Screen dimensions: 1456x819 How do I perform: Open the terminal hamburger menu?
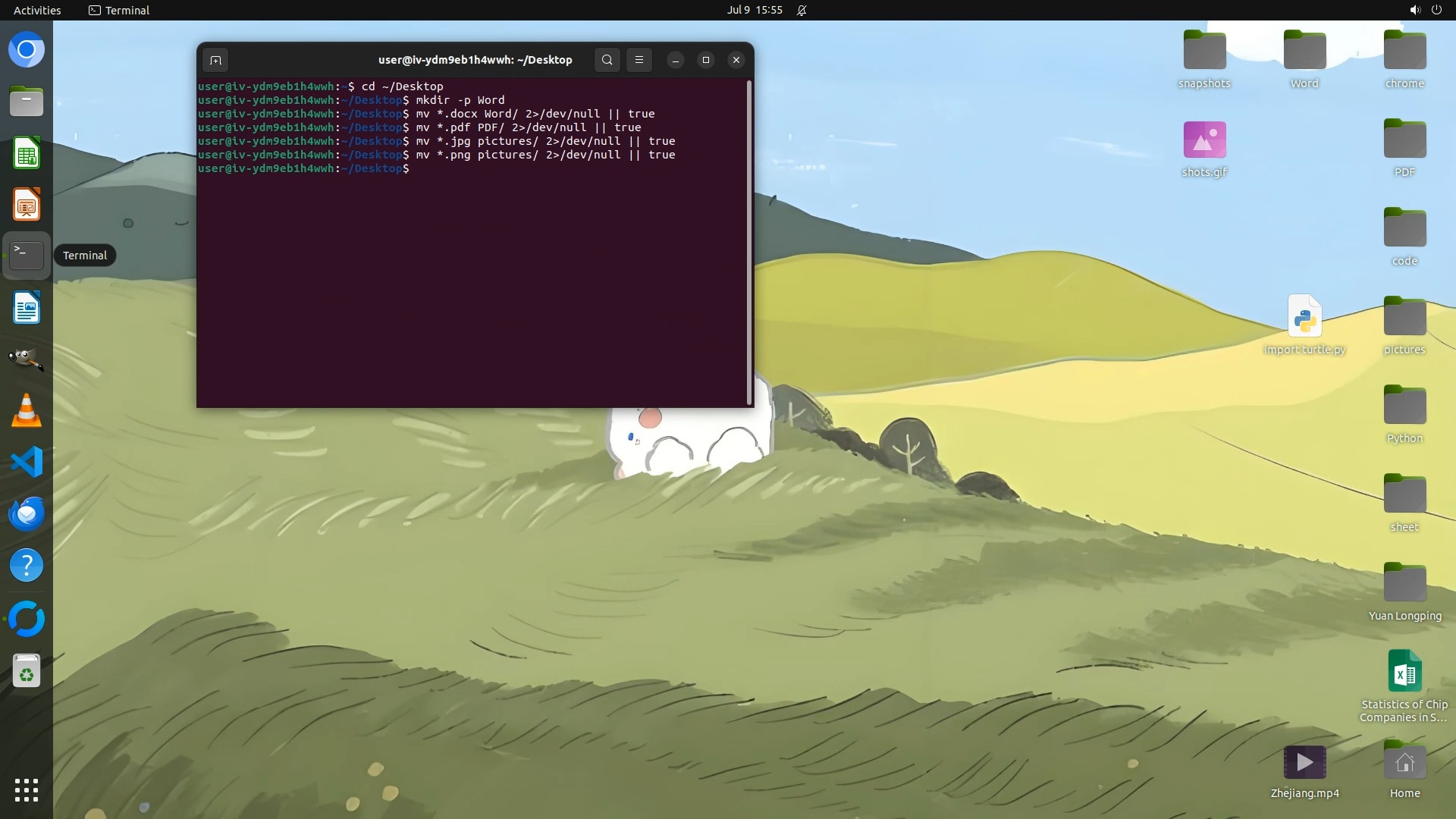click(639, 60)
